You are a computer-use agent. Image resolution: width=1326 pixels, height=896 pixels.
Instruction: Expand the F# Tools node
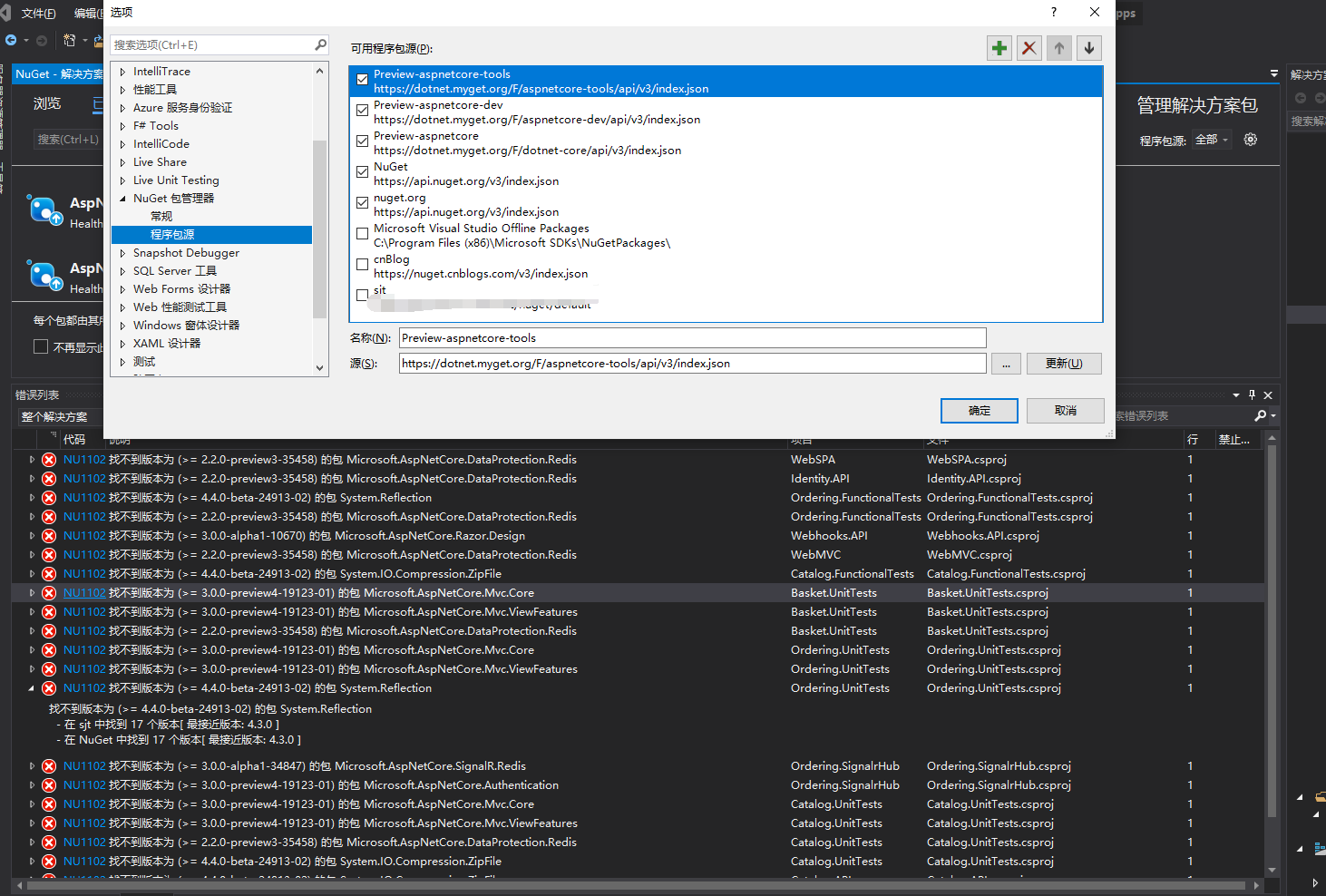pyautogui.click(x=122, y=126)
